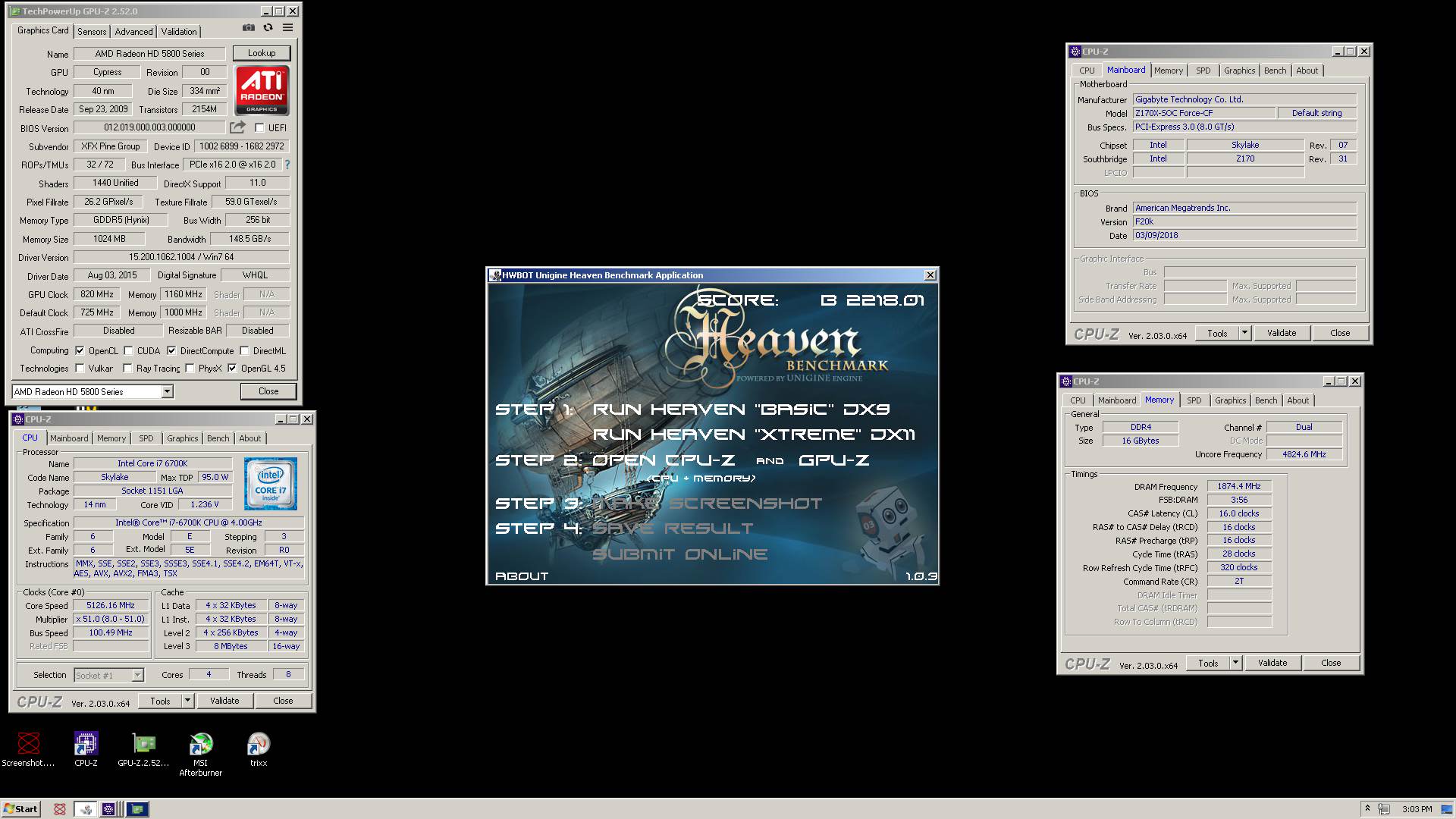Toggle the DirectML checkbox
This screenshot has height=819, width=1456.
click(x=244, y=350)
